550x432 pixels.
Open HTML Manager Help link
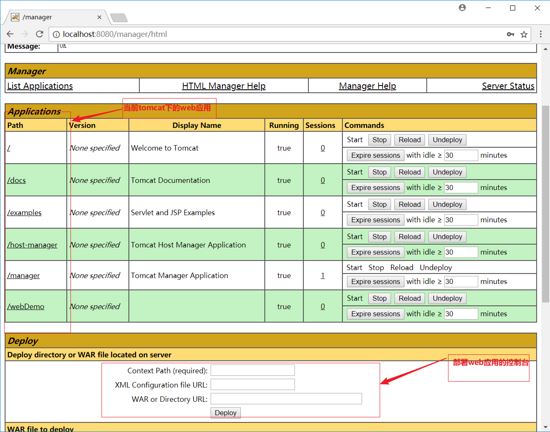pyautogui.click(x=224, y=86)
